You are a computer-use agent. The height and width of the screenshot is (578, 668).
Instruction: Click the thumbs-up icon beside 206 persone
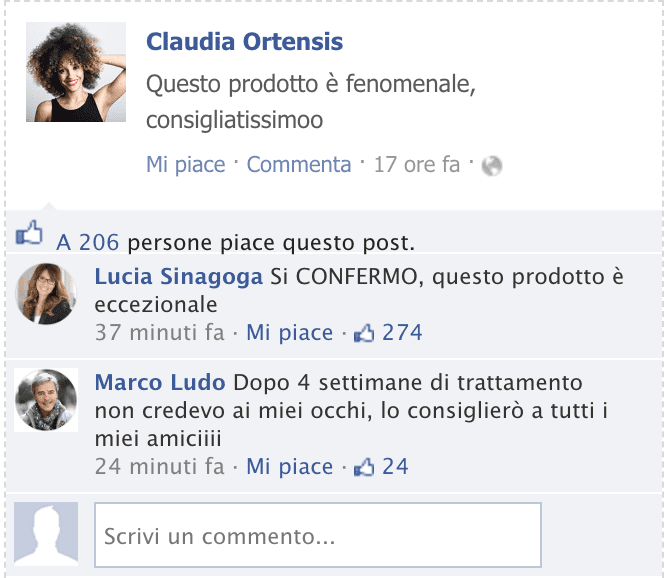(29, 233)
